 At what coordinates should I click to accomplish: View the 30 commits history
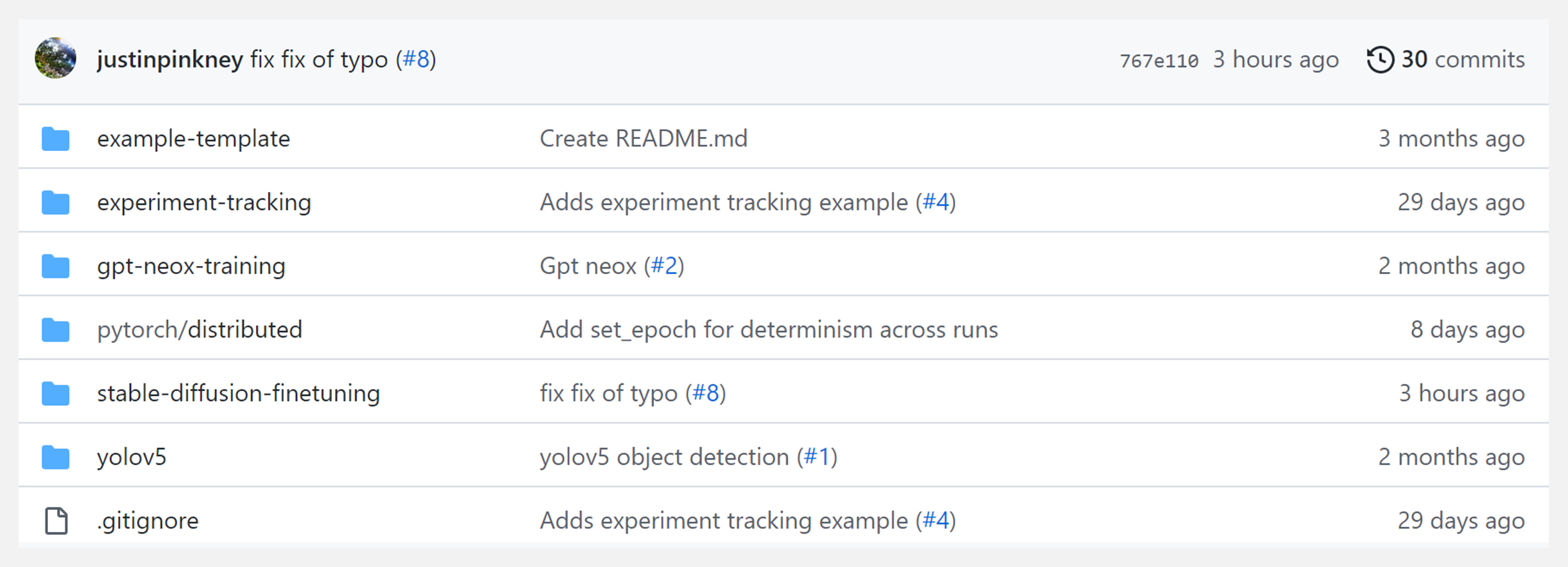coord(1462,60)
